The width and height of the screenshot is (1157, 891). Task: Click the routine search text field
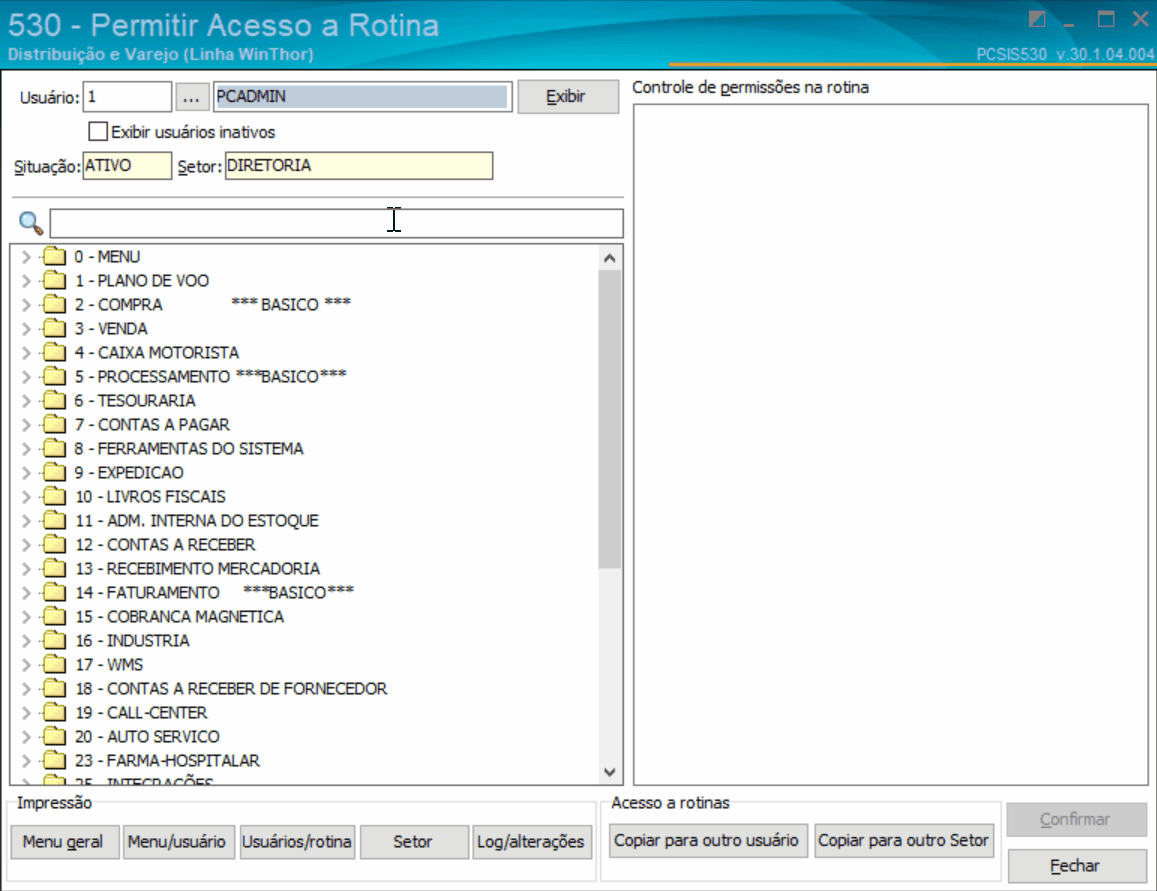pos(336,223)
